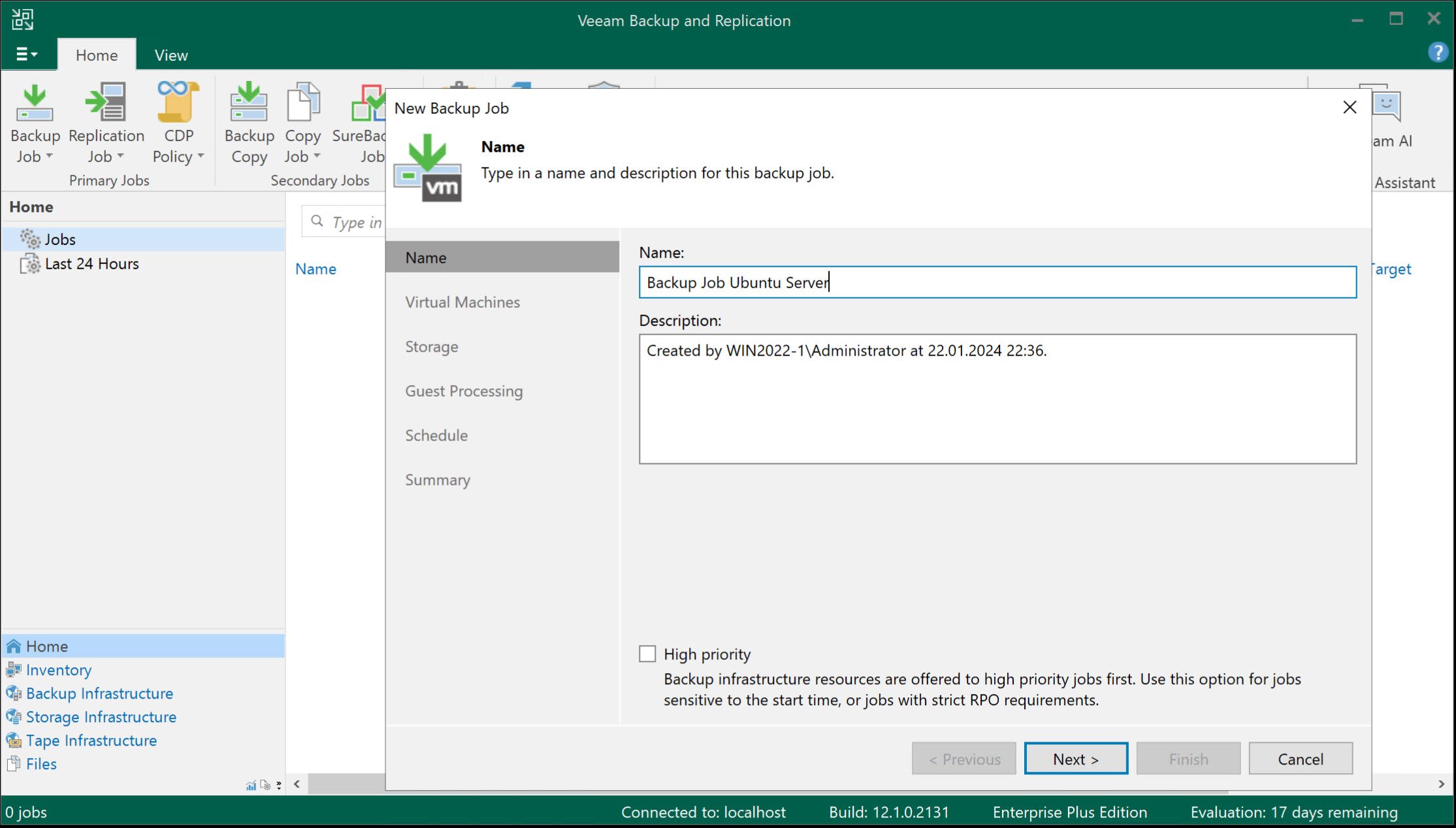Cancel the New Backup Job wizard

pos(1300,758)
